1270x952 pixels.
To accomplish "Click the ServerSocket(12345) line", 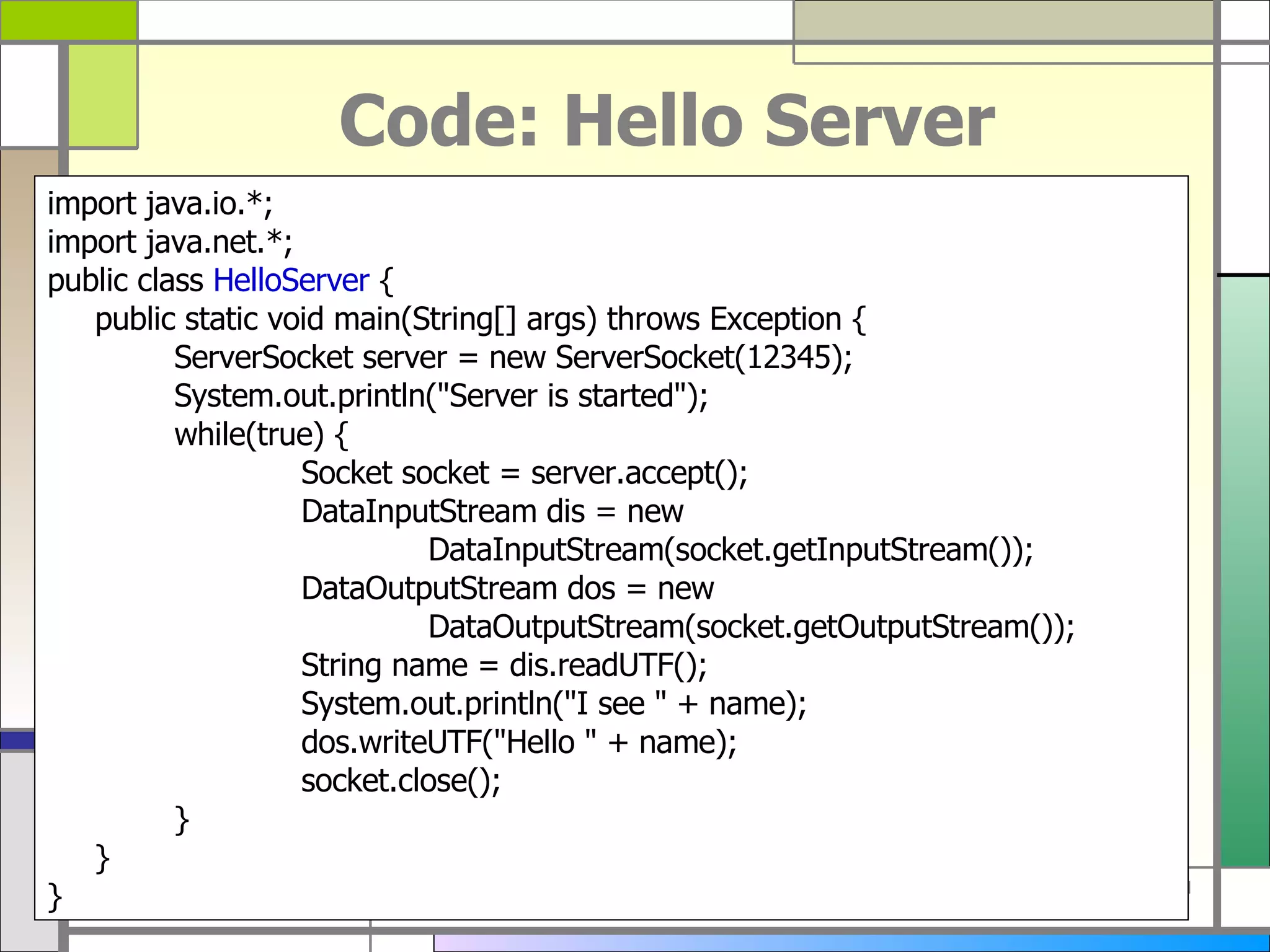I will [513, 358].
